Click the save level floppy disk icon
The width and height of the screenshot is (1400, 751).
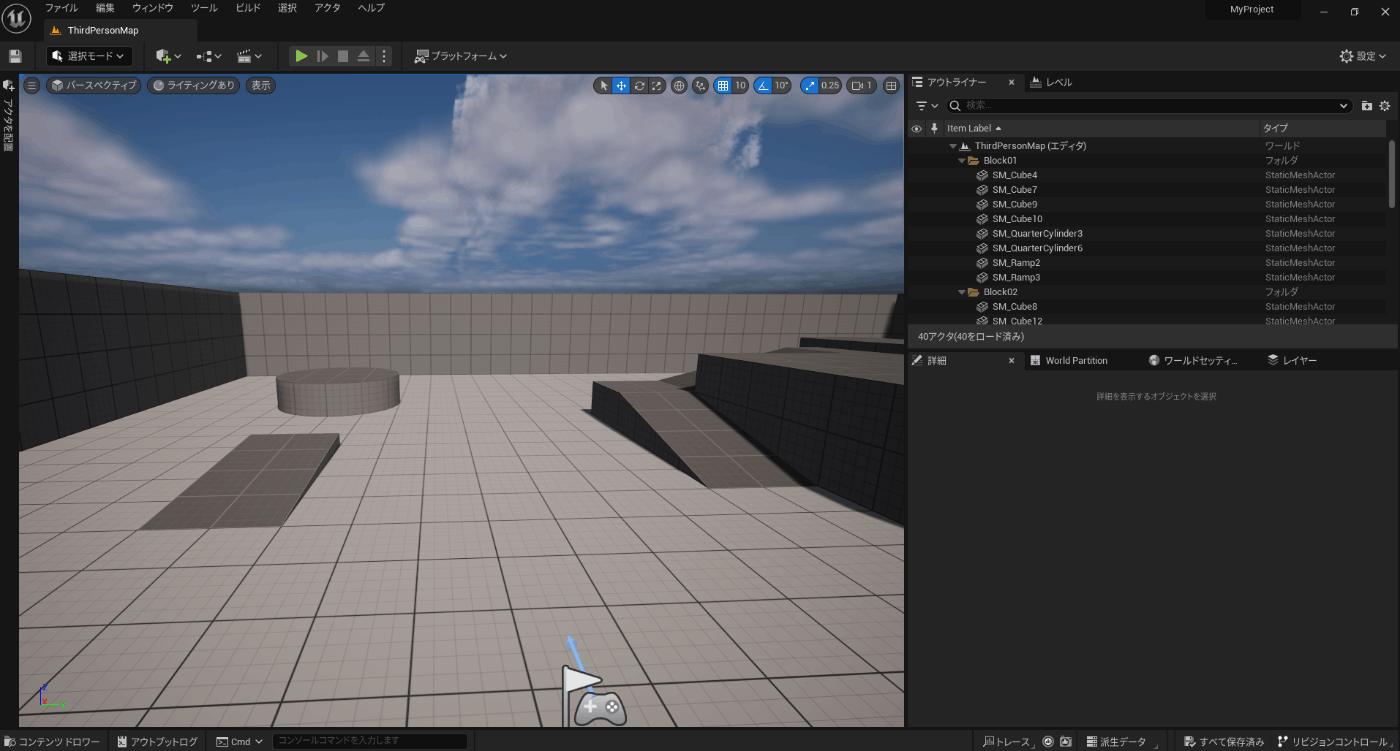[15, 56]
